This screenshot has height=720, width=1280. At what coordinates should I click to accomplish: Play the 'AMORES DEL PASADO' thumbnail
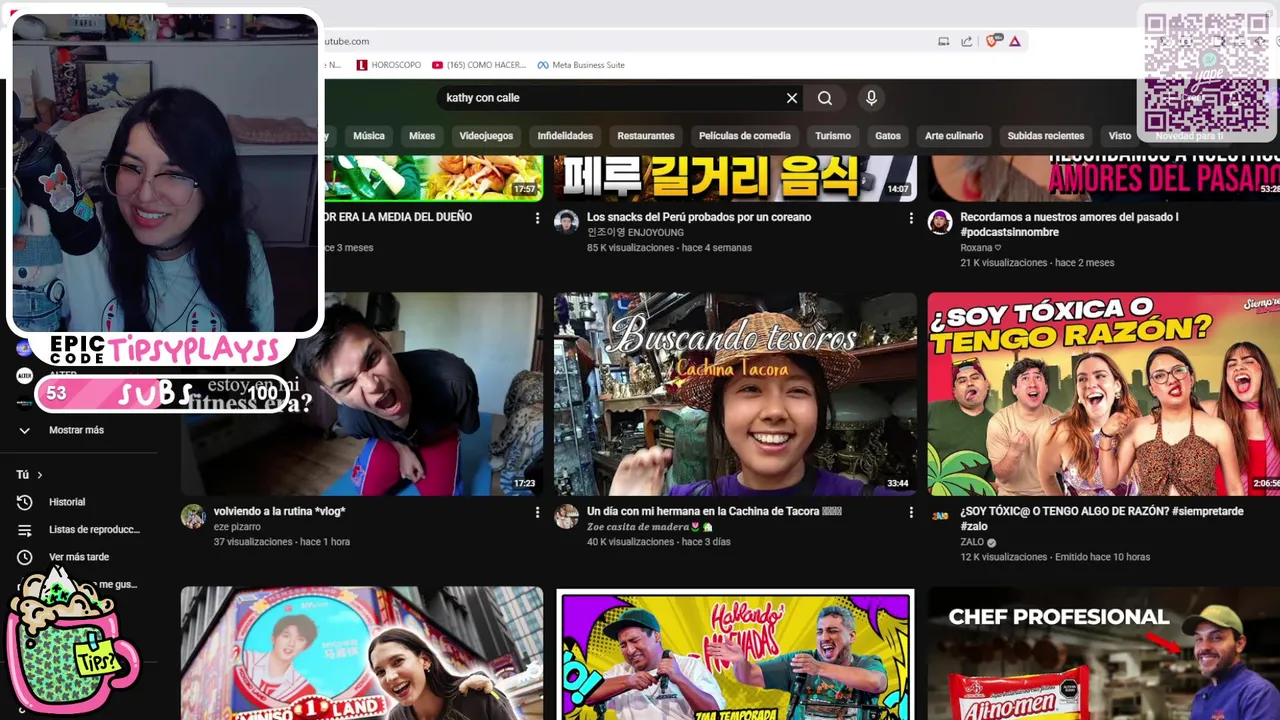point(1103,178)
